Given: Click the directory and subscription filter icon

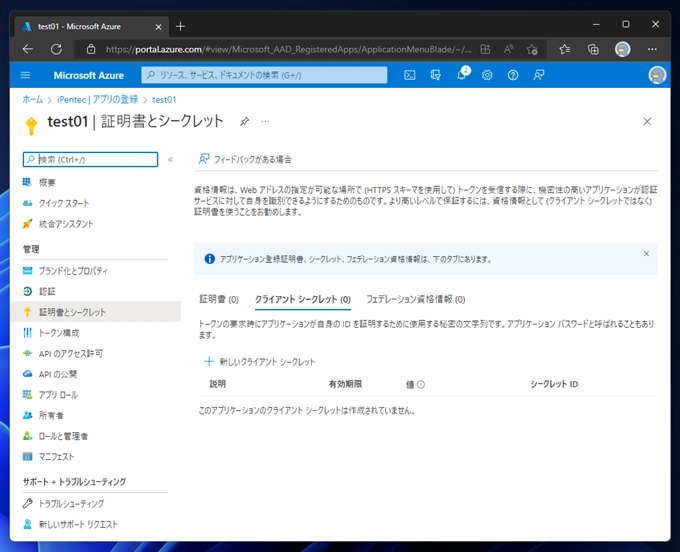Looking at the screenshot, I should (x=436, y=75).
